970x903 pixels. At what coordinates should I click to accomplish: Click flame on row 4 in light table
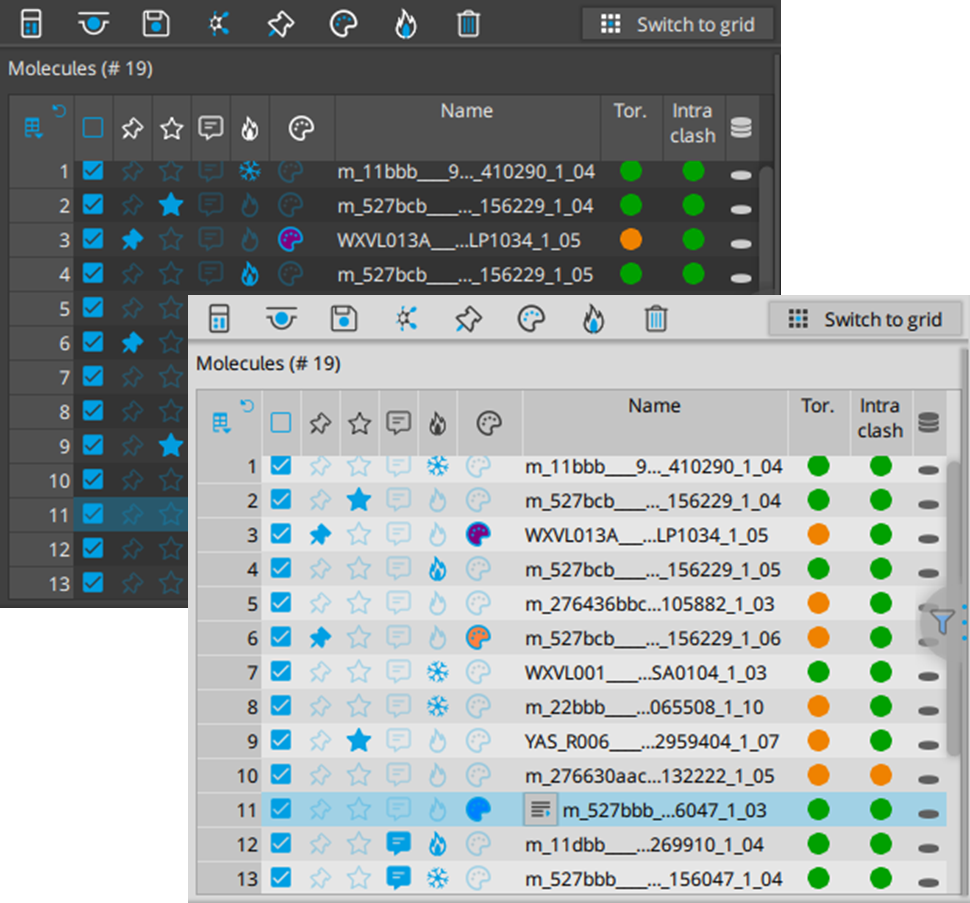click(x=437, y=569)
